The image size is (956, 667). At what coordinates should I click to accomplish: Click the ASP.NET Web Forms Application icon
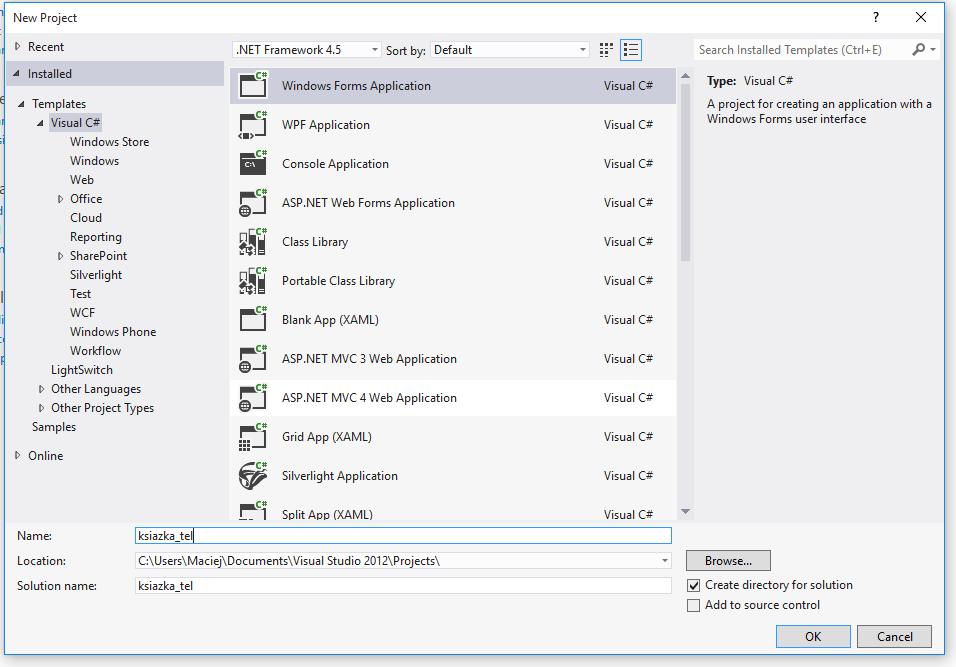click(253, 202)
